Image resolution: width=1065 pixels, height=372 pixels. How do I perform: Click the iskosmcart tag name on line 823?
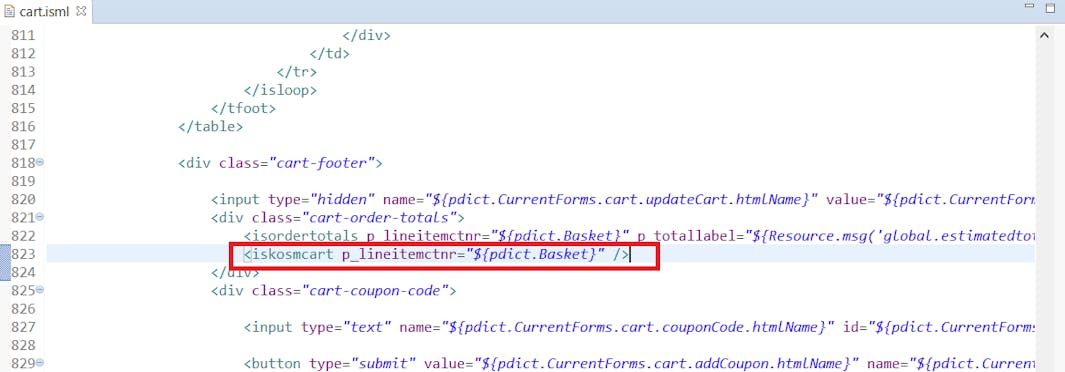click(x=293, y=255)
